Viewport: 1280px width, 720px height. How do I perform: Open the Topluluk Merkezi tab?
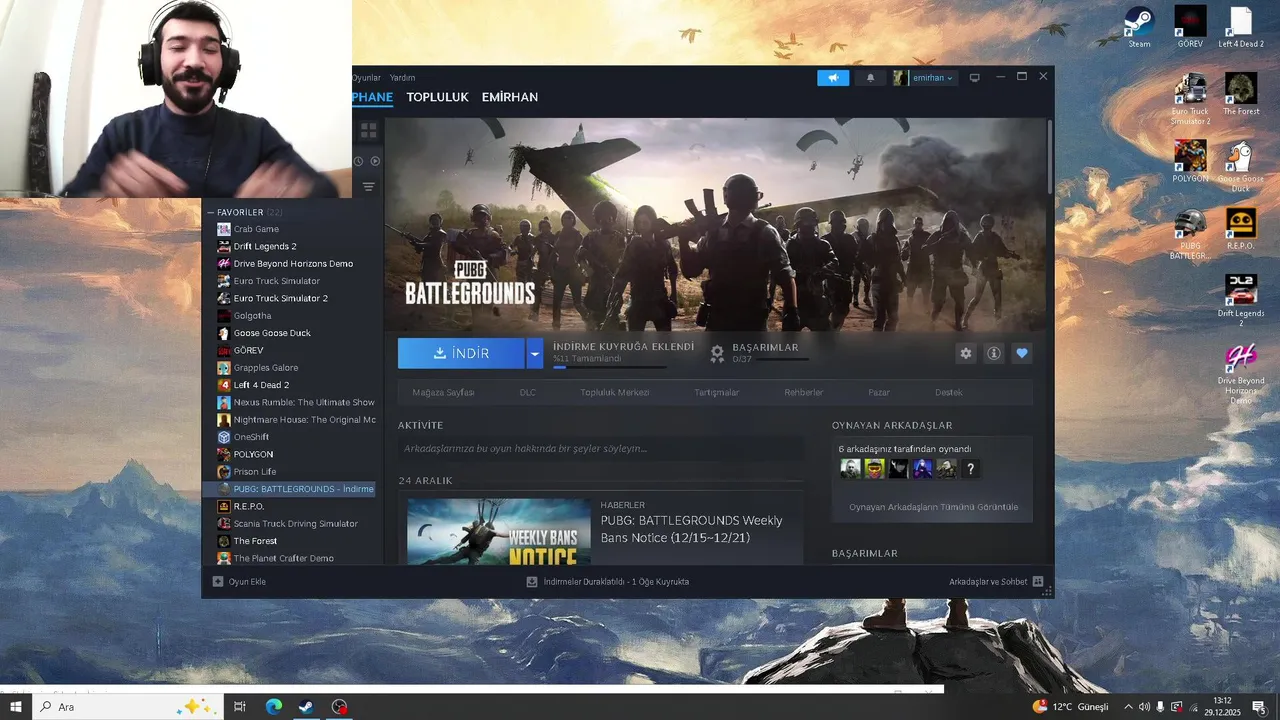tap(615, 392)
